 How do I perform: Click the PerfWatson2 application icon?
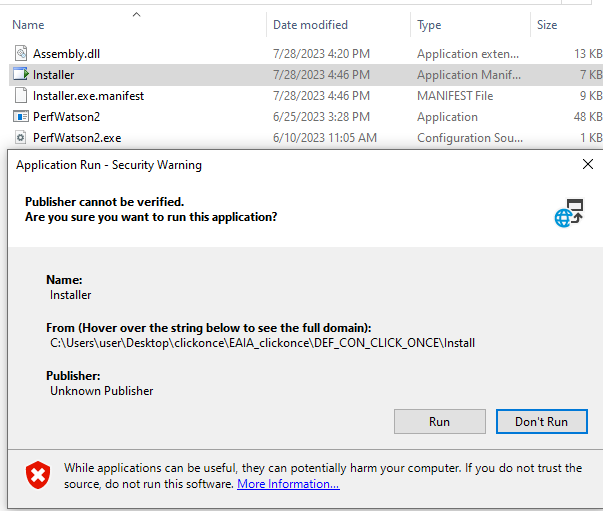(x=21, y=117)
